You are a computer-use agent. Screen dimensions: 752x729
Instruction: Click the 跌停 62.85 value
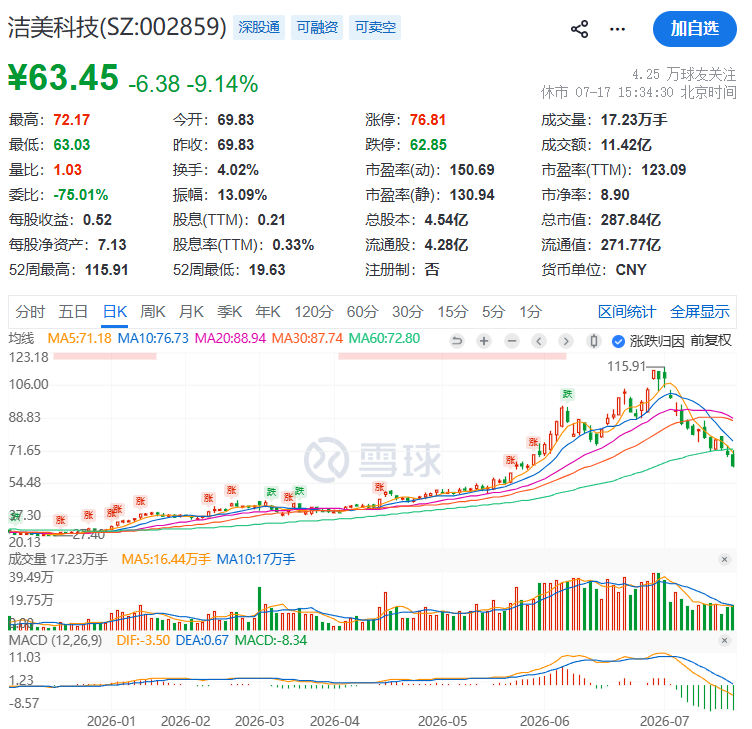point(428,145)
